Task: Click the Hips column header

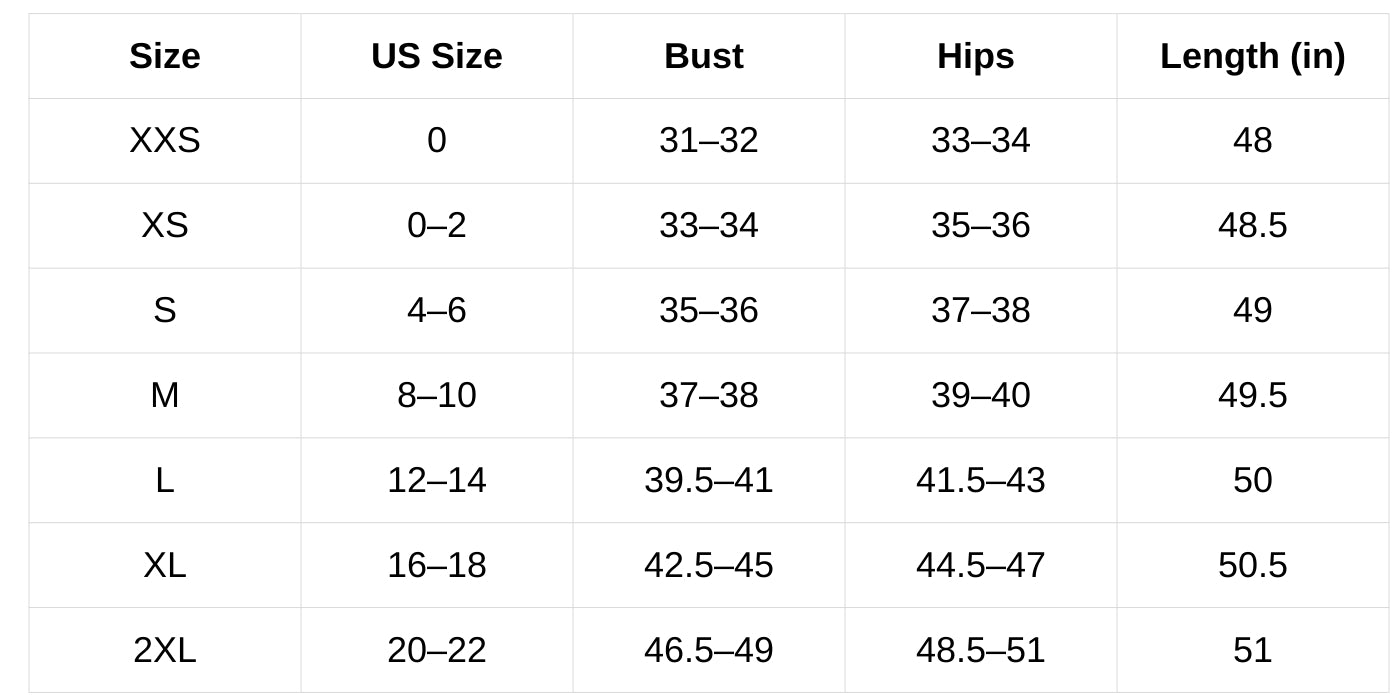Action: [x=981, y=56]
